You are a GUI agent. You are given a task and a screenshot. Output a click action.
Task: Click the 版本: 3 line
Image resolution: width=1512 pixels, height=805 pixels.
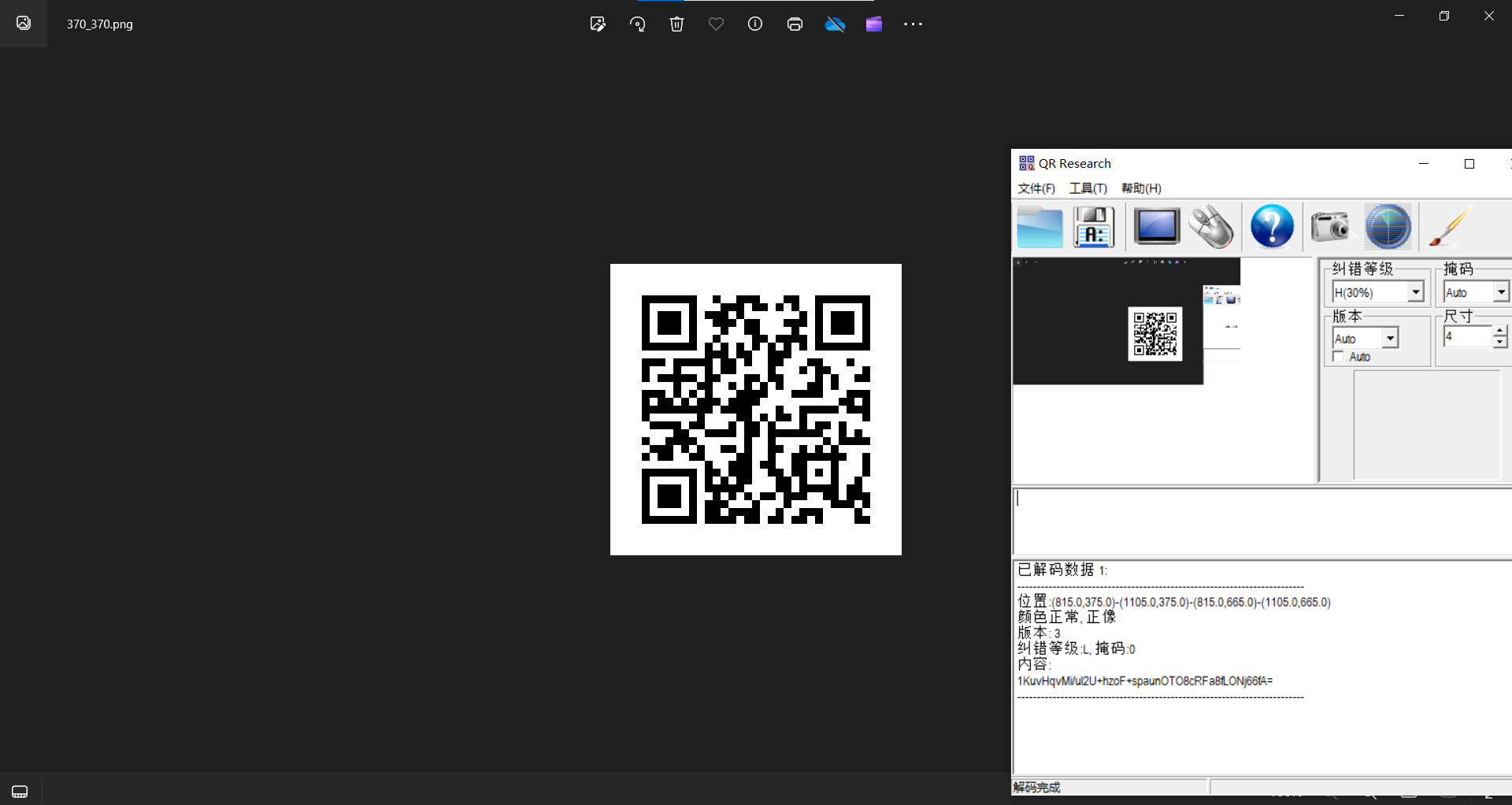[x=1039, y=632]
